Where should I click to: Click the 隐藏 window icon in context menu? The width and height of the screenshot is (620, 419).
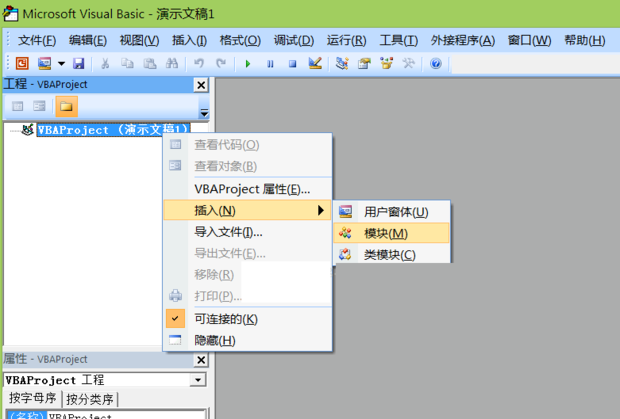pyautogui.click(x=175, y=340)
